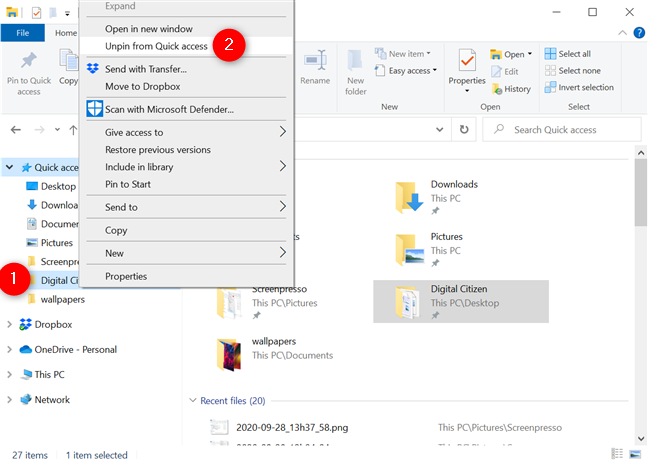Open the New submenu in context menu
This screenshot has width=648, height=464.
[x=187, y=253]
